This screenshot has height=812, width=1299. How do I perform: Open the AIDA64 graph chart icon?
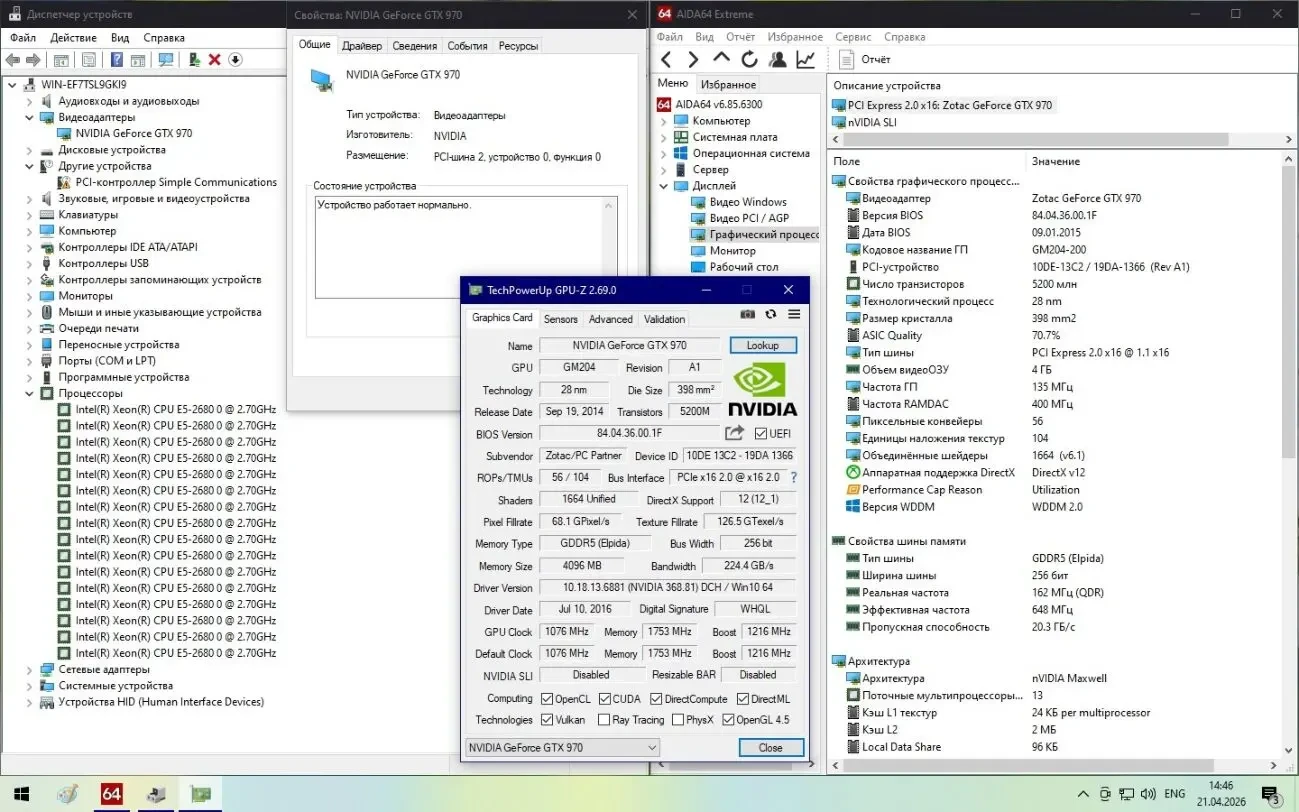point(806,59)
